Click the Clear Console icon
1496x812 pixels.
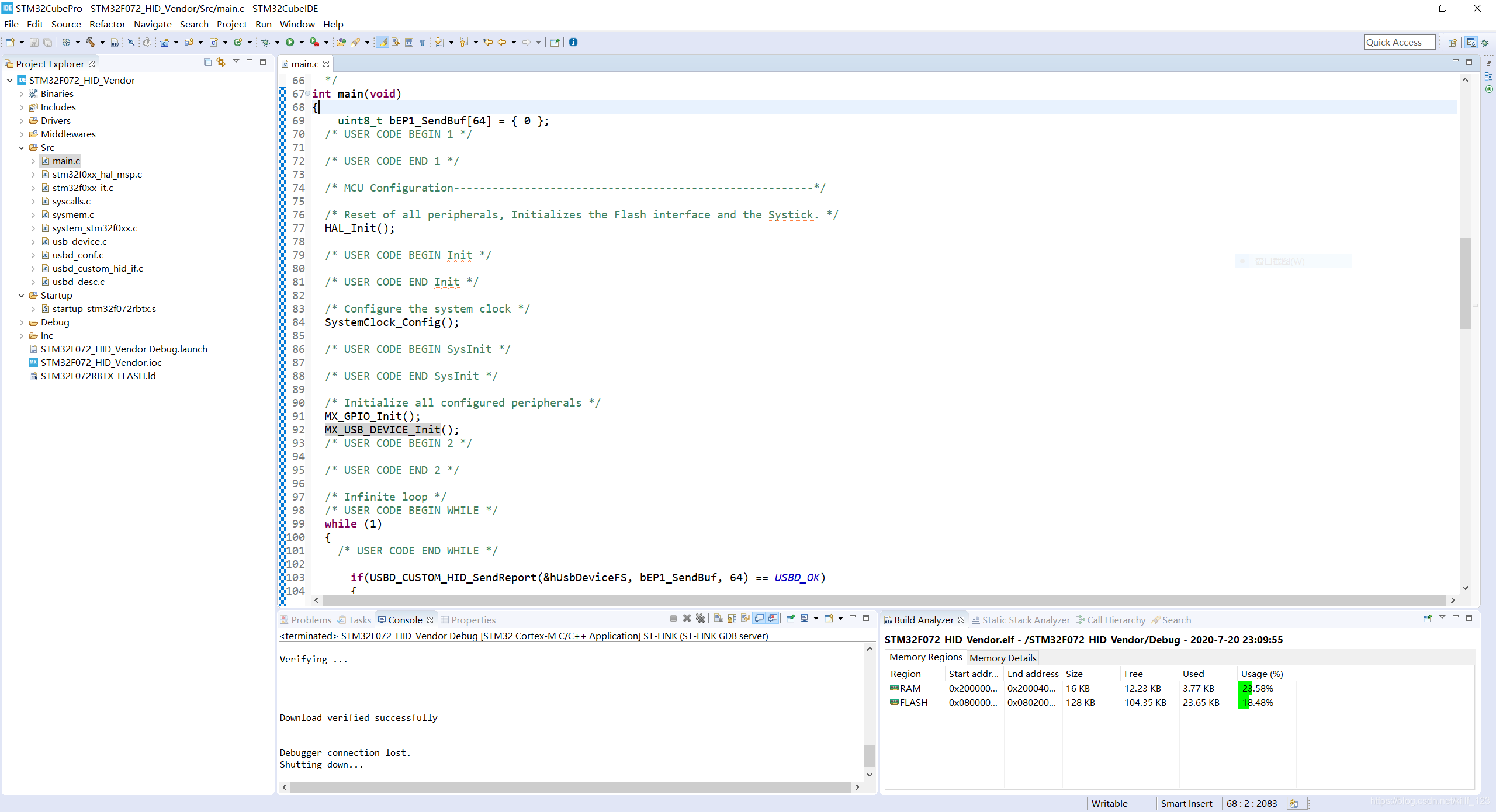(718, 619)
